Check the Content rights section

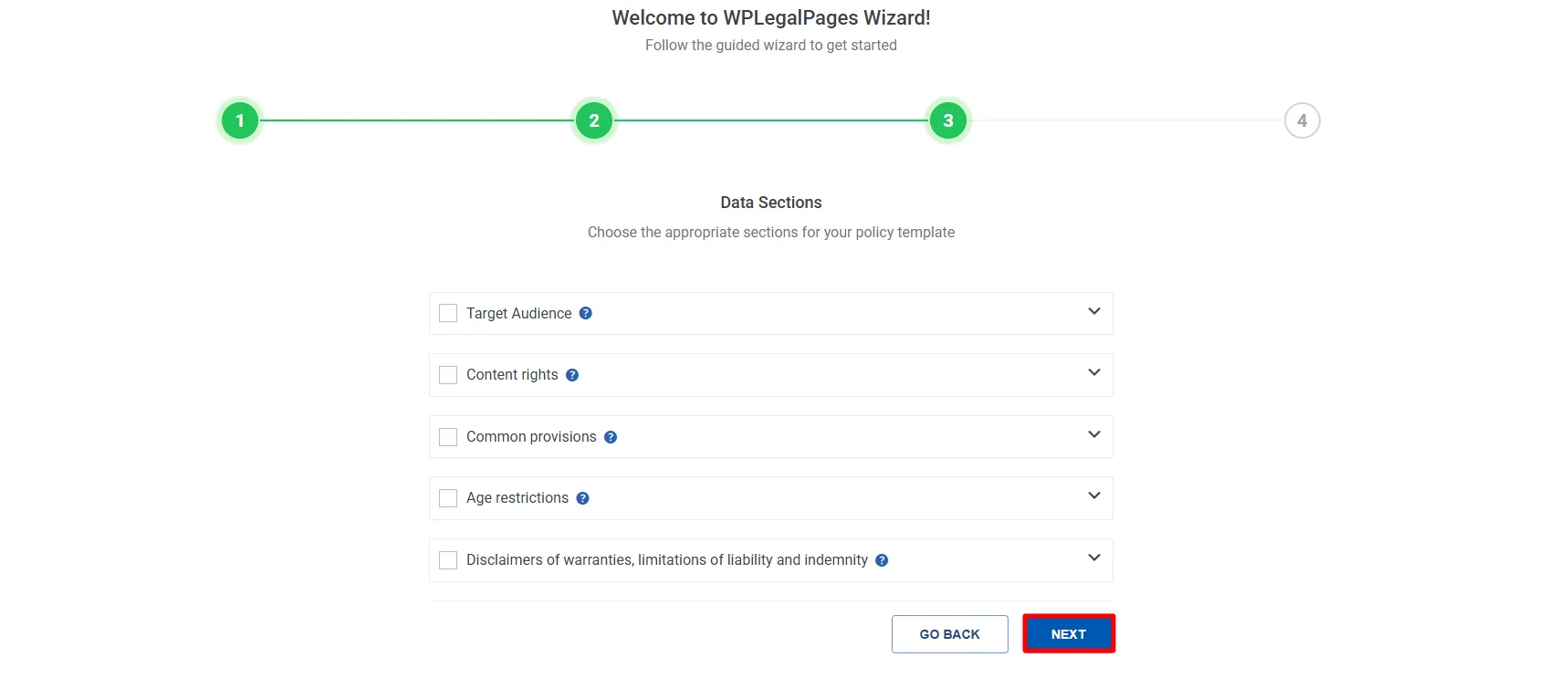pyautogui.click(x=447, y=374)
